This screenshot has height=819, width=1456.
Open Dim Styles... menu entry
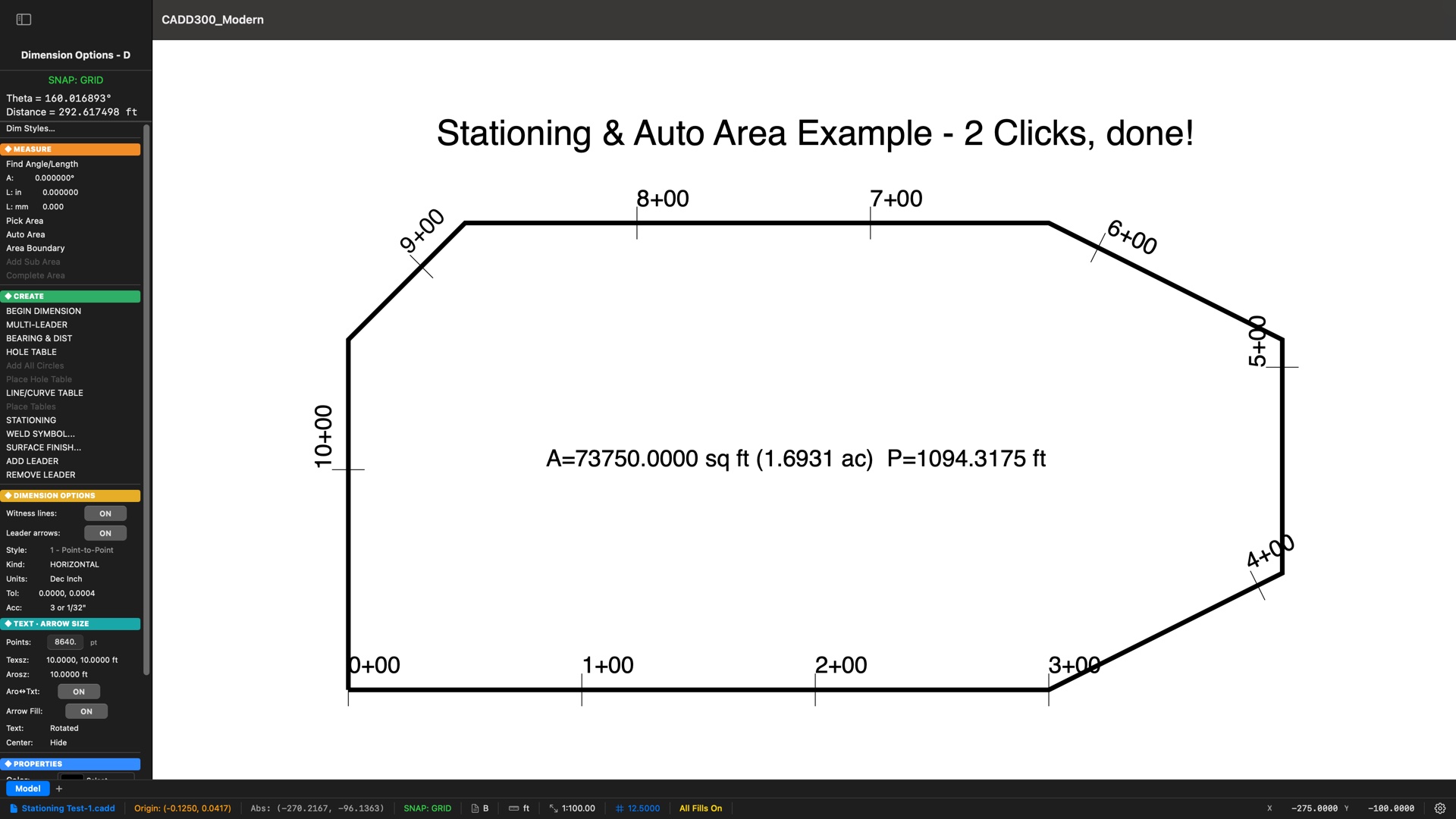click(x=30, y=129)
